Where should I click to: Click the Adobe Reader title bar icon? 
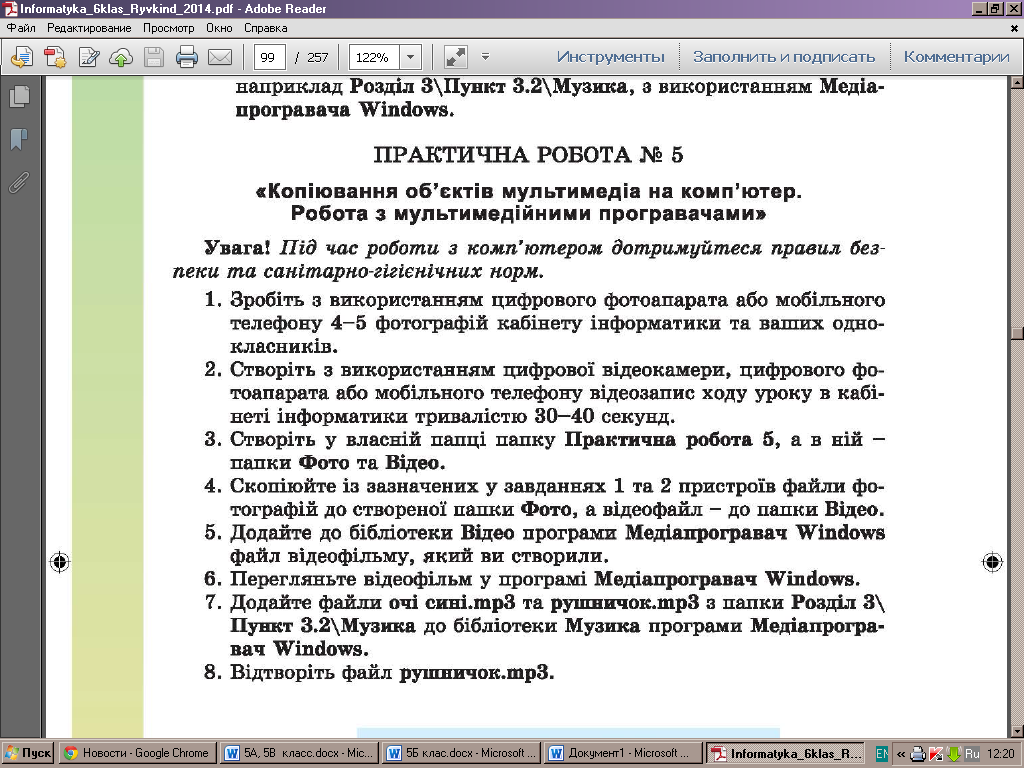click(10, 8)
